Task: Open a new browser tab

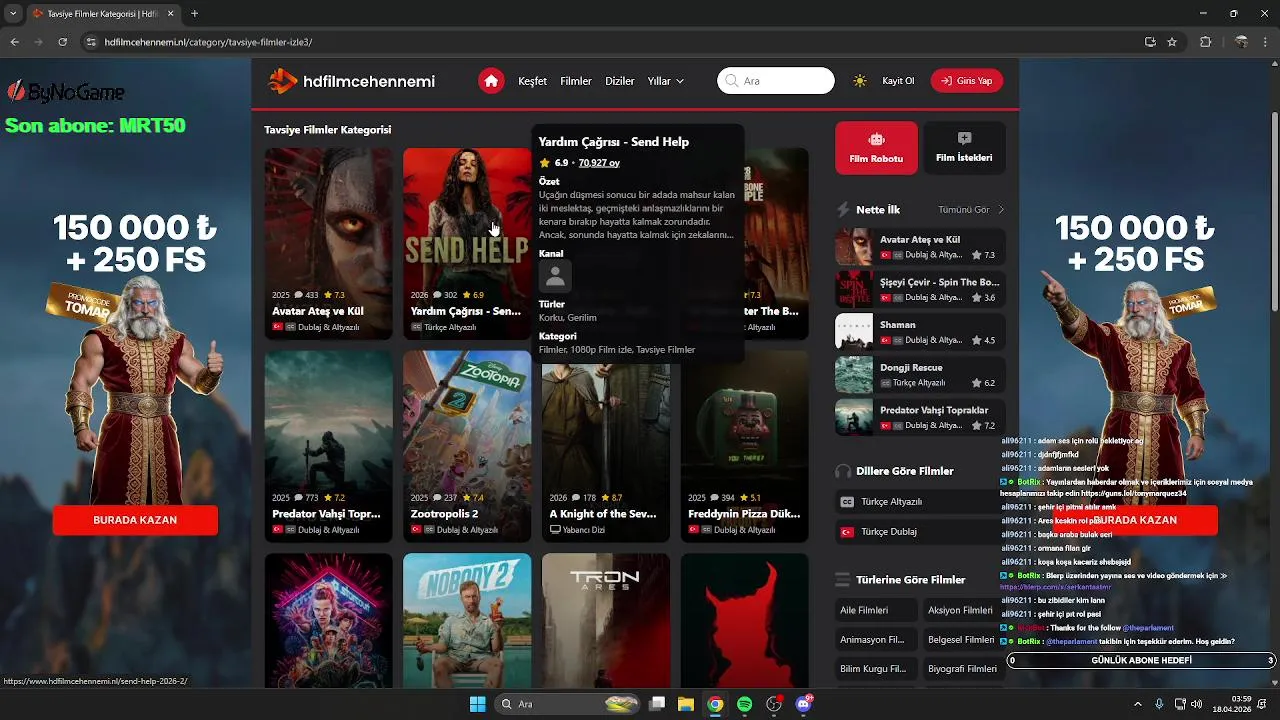Action: click(x=194, y=14)
